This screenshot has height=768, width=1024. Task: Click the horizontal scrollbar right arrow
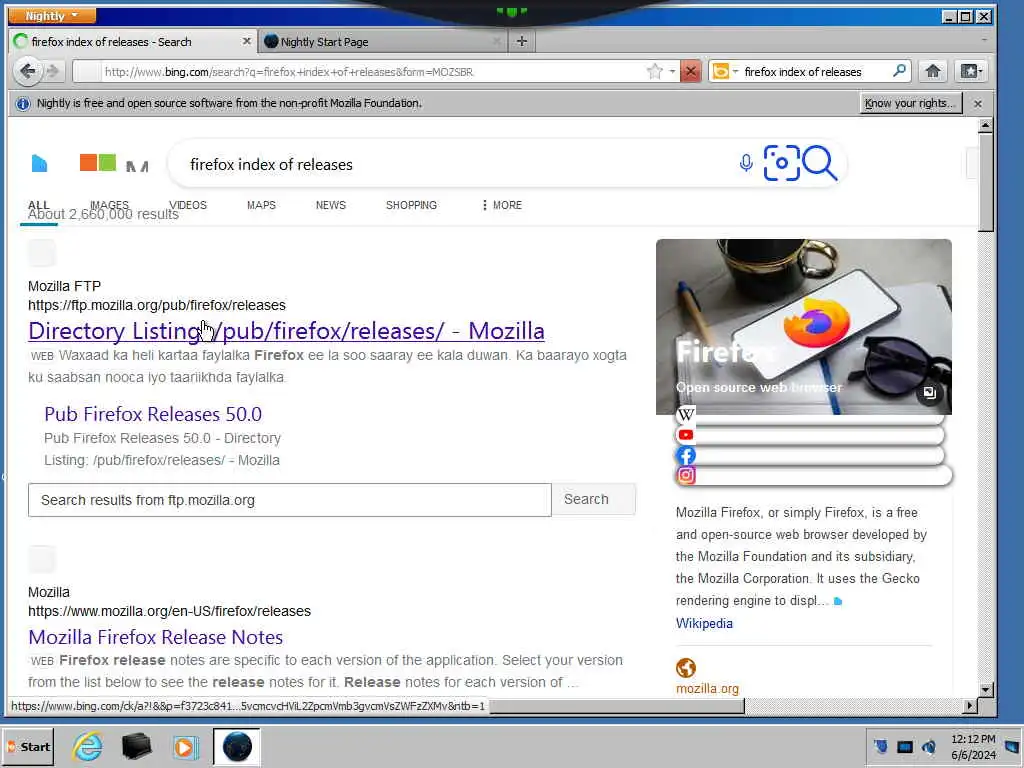pyautogui.click(x=970, y=705)
